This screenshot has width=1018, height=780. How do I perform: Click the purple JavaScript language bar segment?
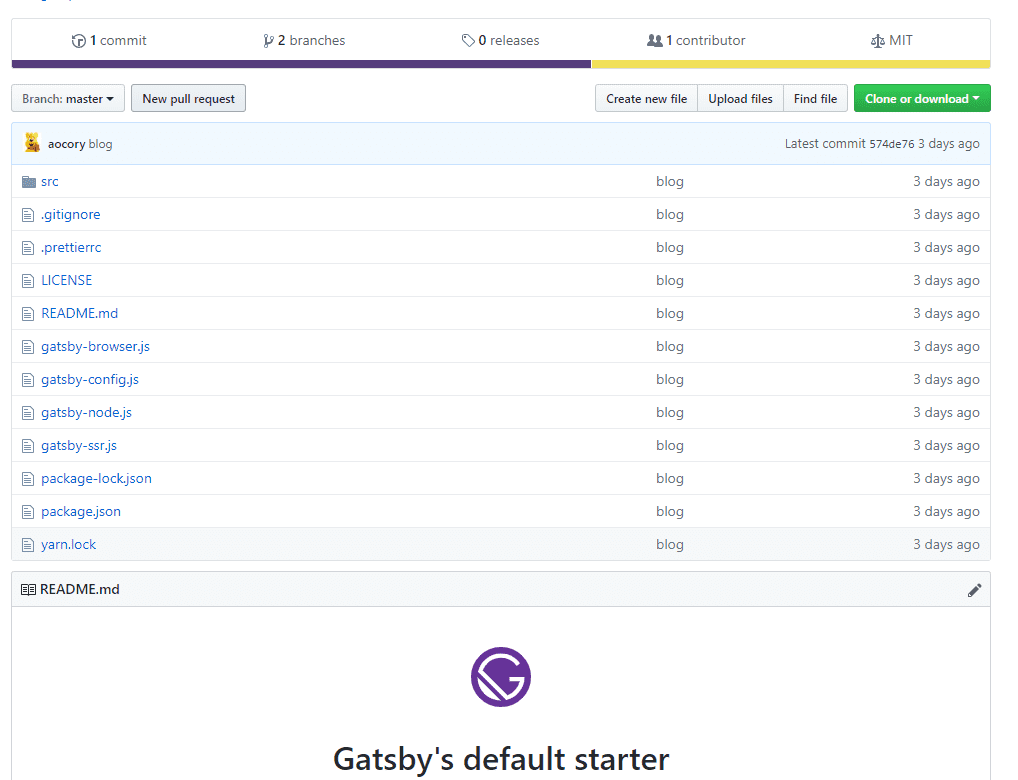pyautogui.click(x=301, y=64)
